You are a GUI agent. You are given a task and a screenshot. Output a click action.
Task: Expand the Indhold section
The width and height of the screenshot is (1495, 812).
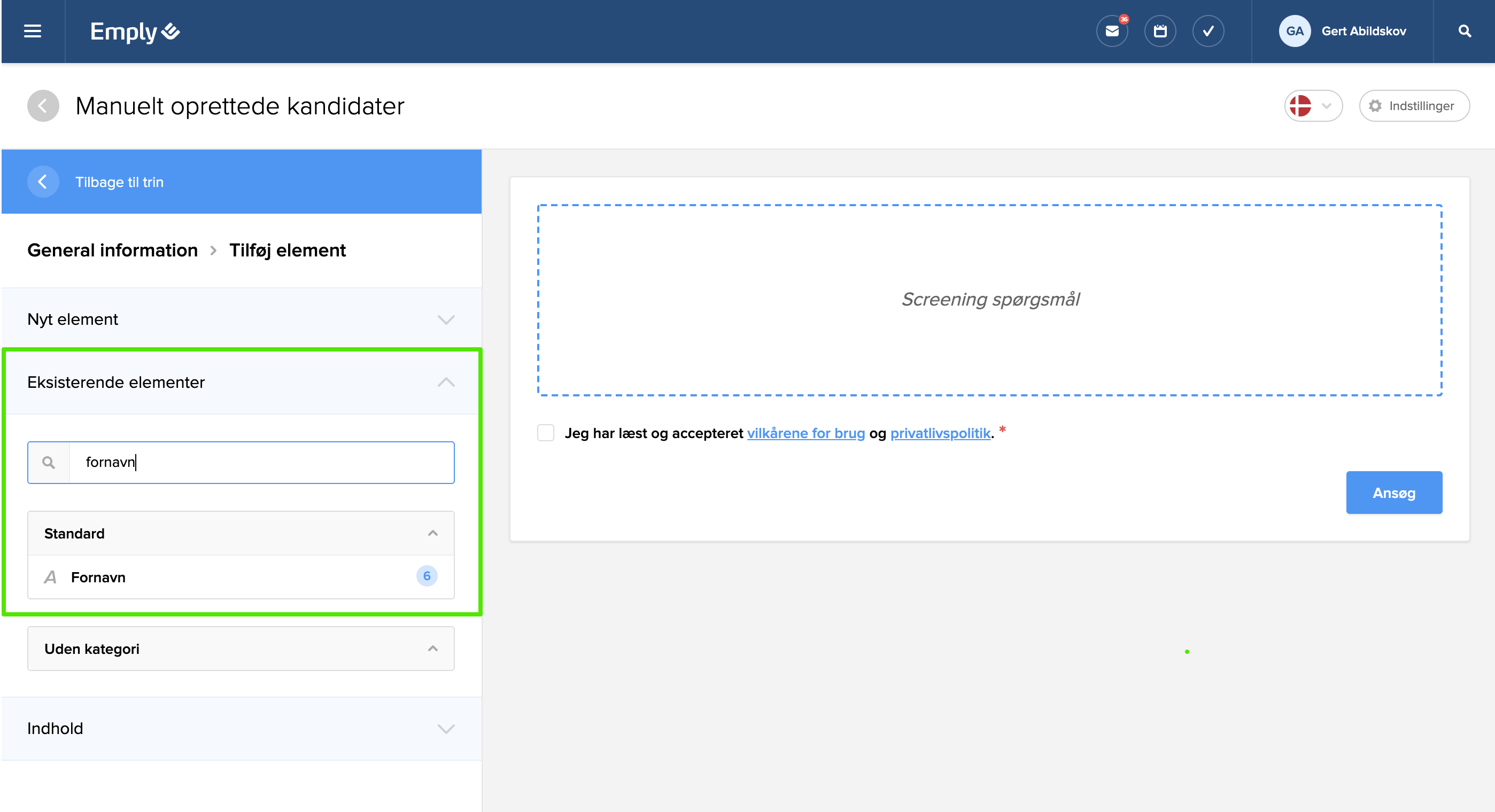241,729
